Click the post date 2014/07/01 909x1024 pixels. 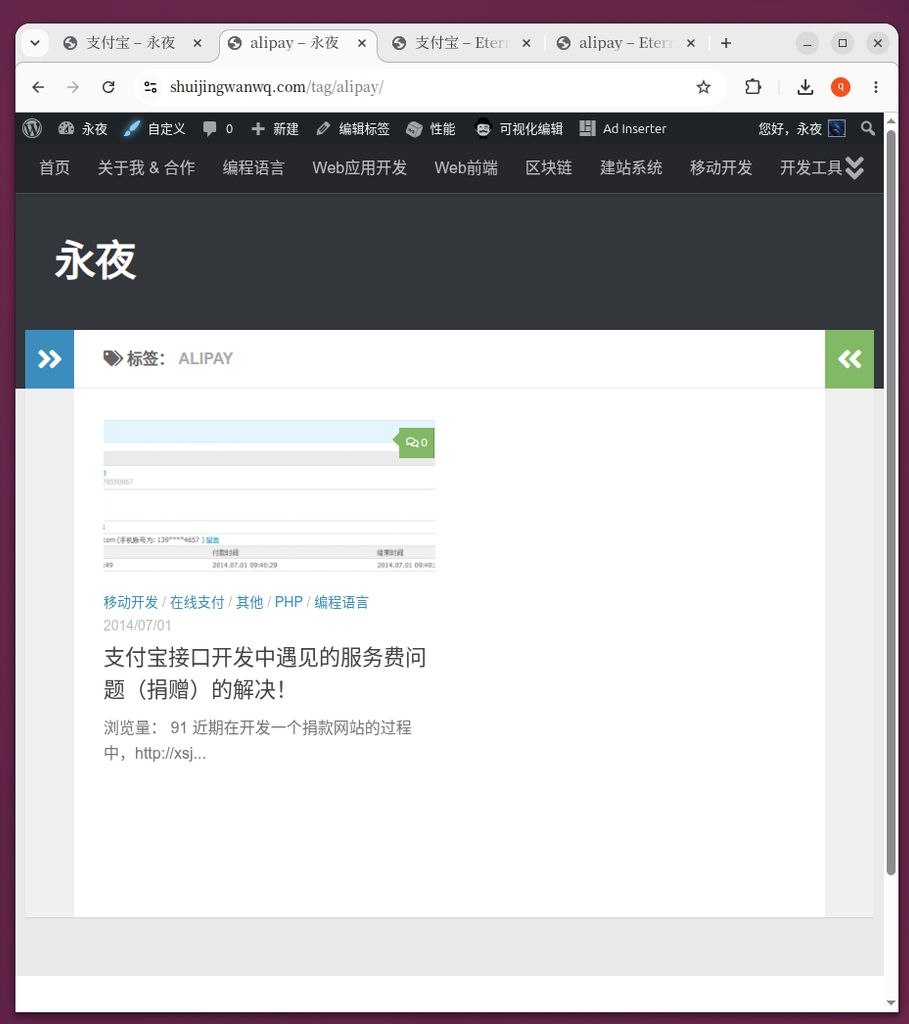point(137,626)
